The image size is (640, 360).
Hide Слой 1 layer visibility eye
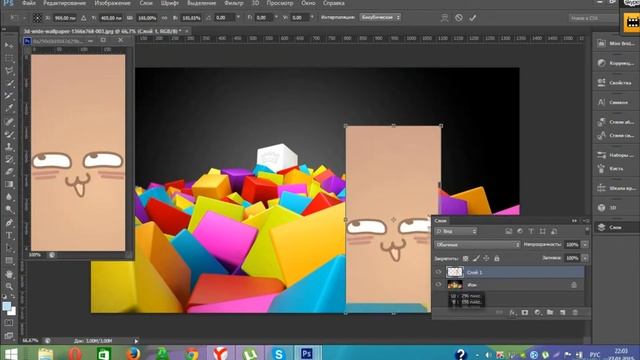coord(439,272)
